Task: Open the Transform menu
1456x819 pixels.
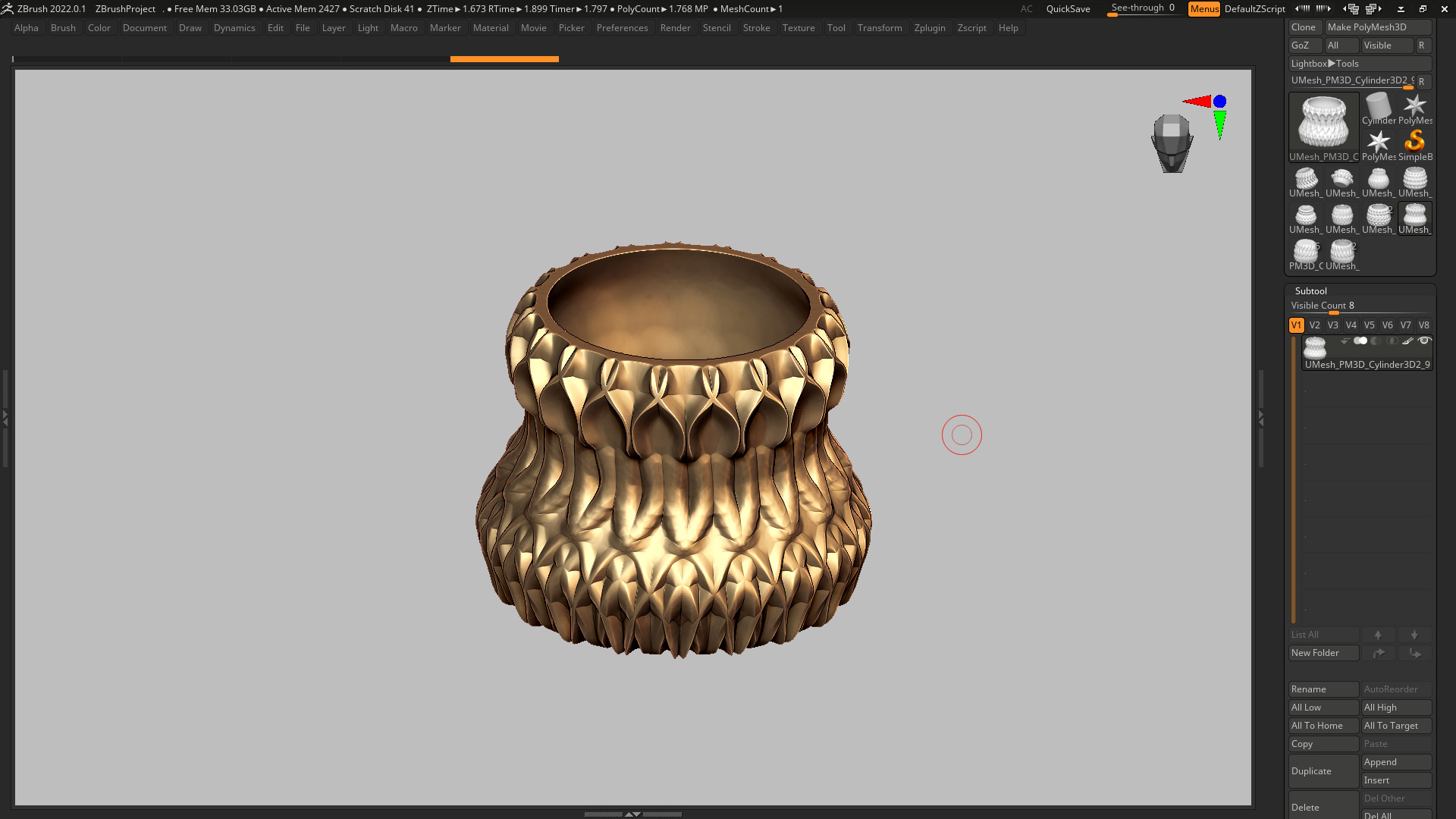Action: point(880,28)
